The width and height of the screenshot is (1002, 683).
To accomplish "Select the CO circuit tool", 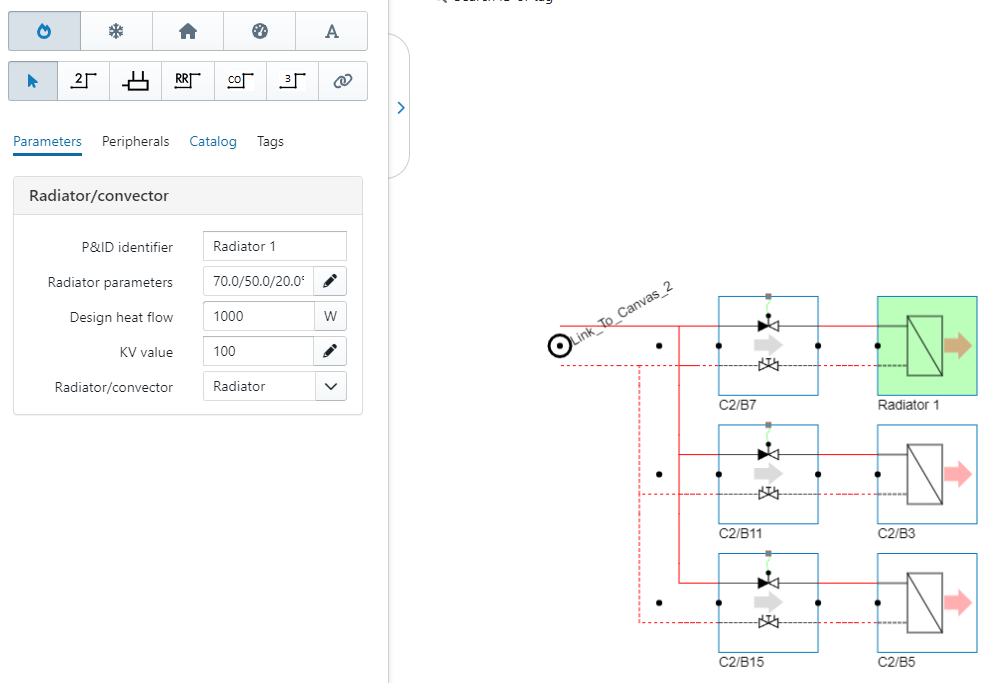I will pos(239,81).
